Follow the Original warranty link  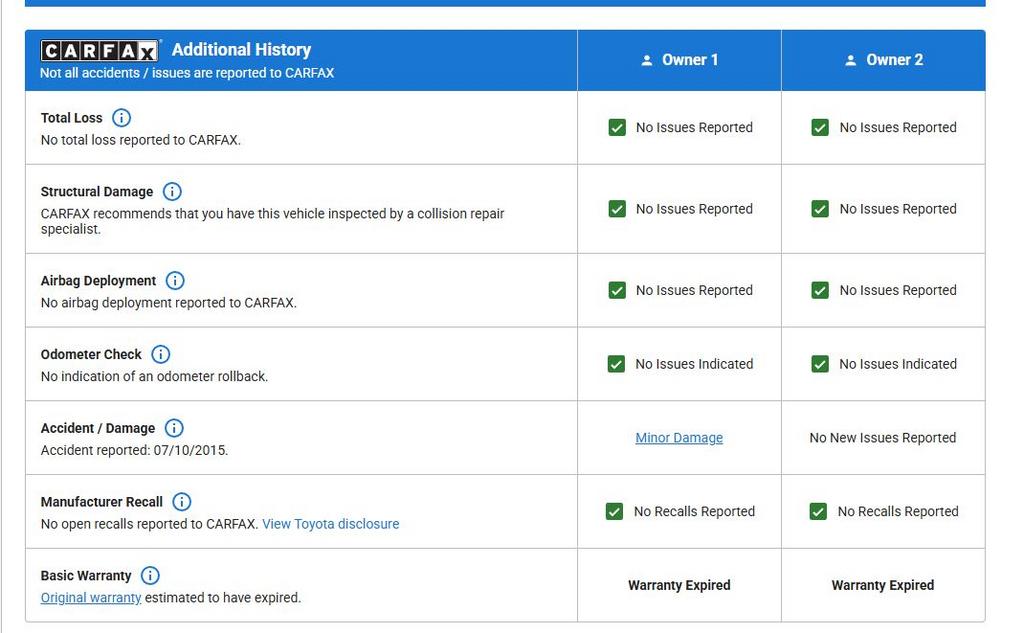pyautogui.click(x=91, y=598)
